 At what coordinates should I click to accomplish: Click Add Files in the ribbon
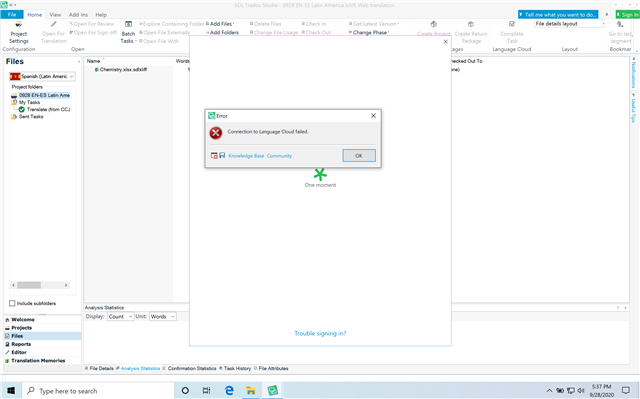coord(220,24)
